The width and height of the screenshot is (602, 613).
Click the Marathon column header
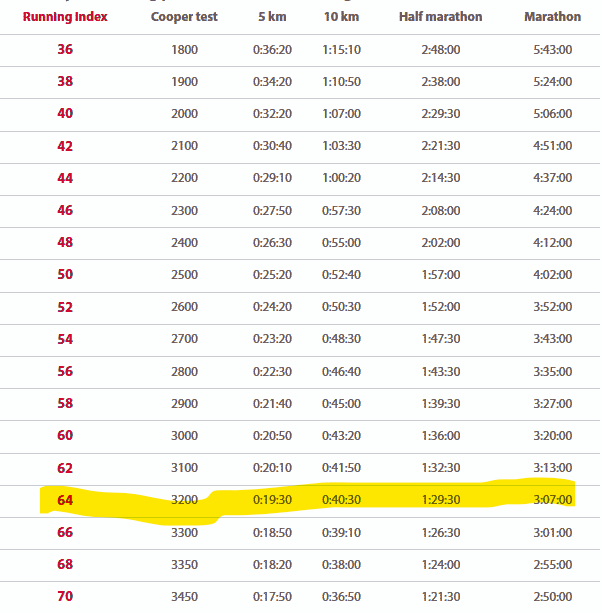pos(552,17)
